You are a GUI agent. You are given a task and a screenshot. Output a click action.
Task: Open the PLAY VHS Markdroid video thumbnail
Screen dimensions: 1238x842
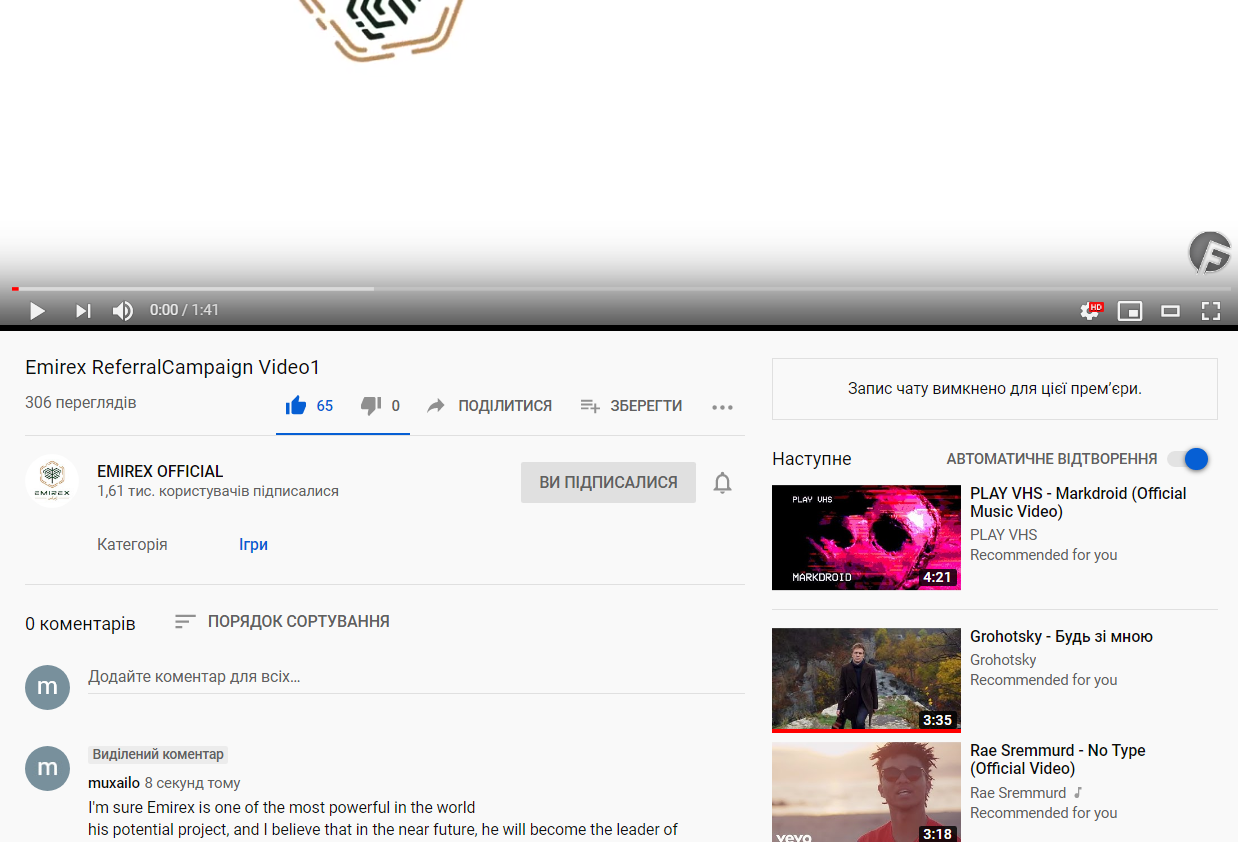tap(866, 537)
